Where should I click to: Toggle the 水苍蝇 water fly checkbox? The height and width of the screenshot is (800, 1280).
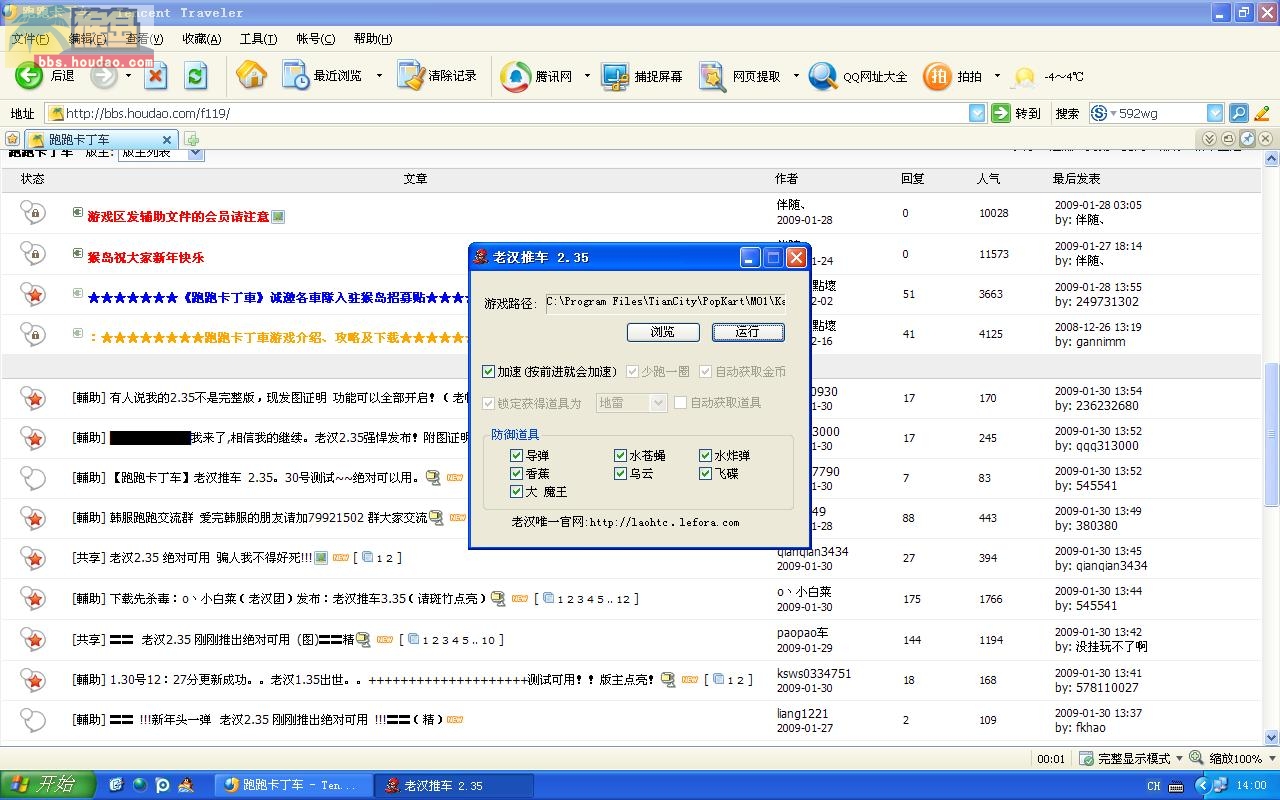(620, 455)
